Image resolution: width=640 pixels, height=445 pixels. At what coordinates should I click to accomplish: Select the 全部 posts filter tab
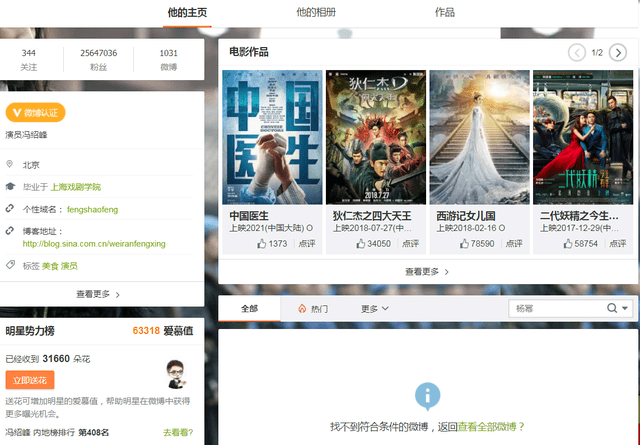(x=249, y=309)
